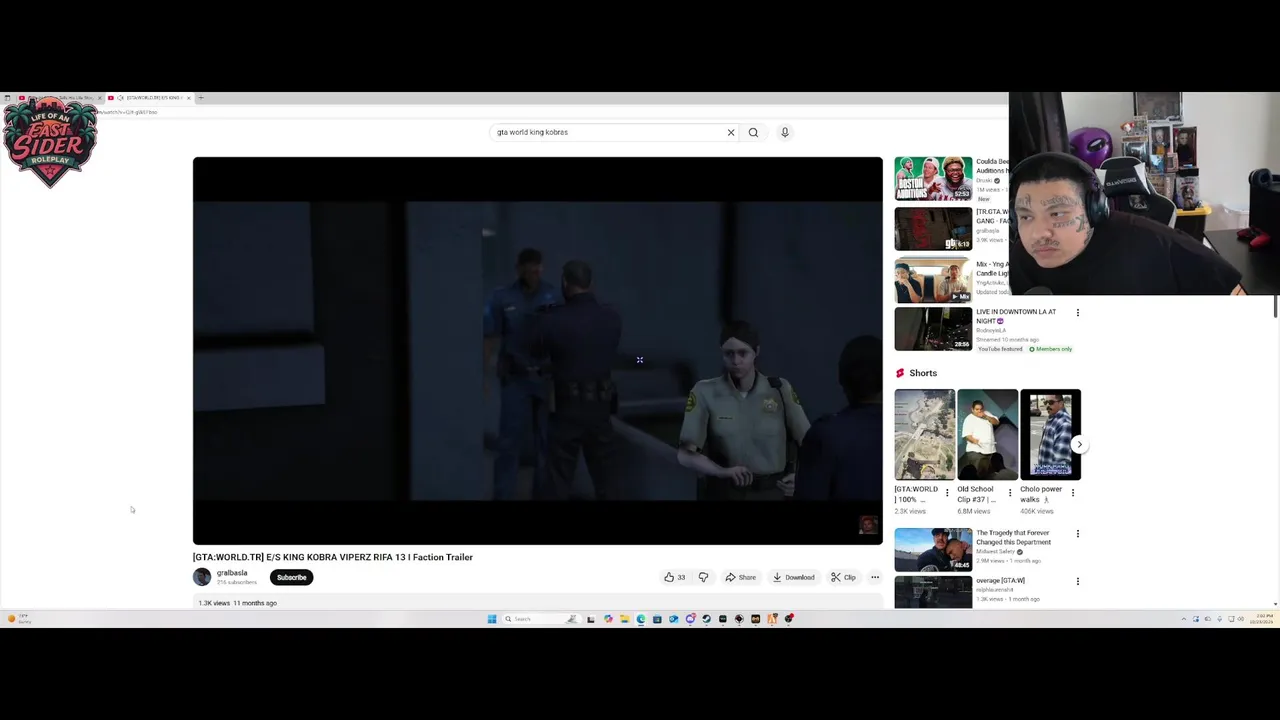This screenshot has width=1280, height=720.
Task: Download the current video
Action: pos(793,577)
